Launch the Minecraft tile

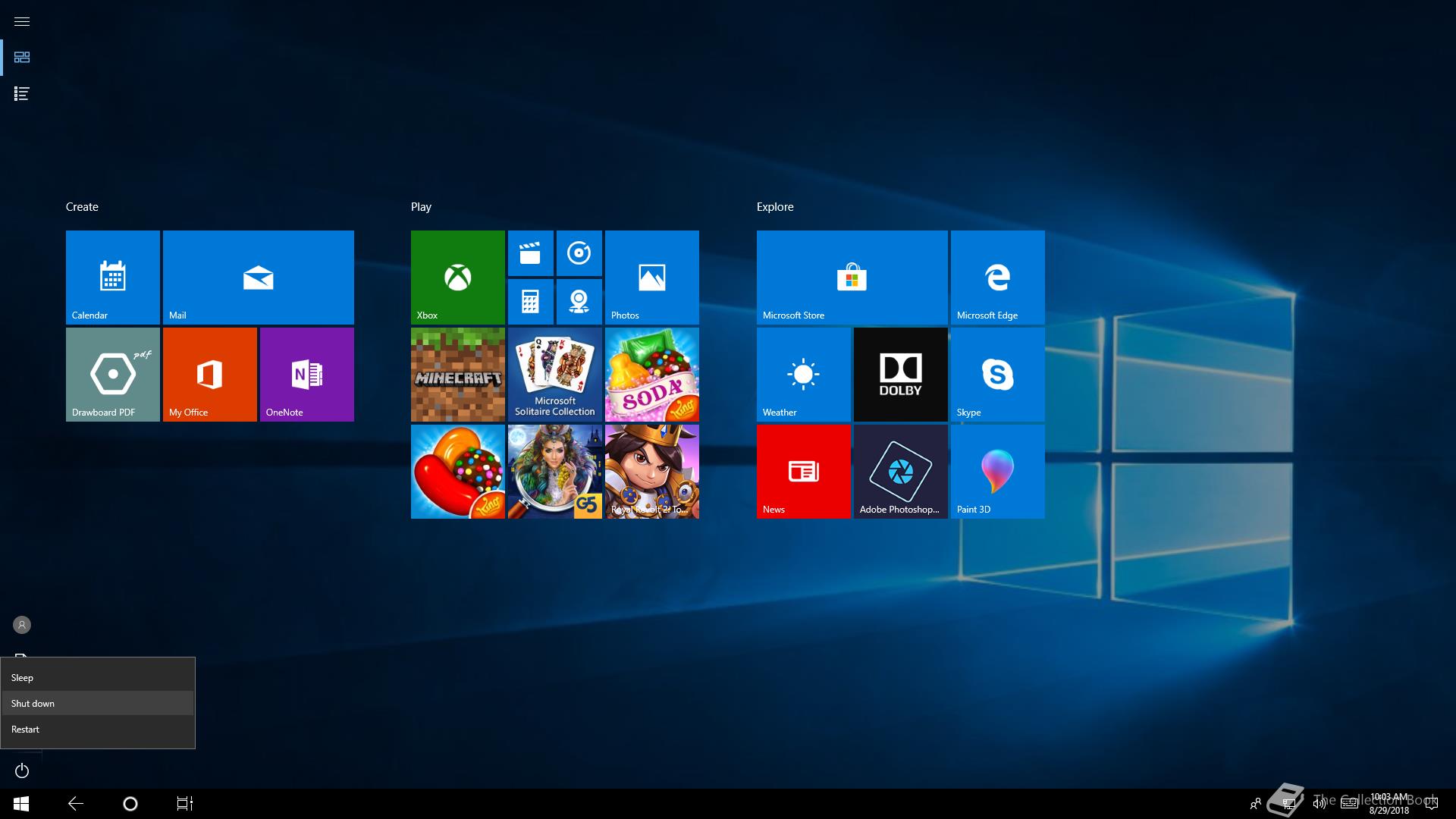(458, 375)
